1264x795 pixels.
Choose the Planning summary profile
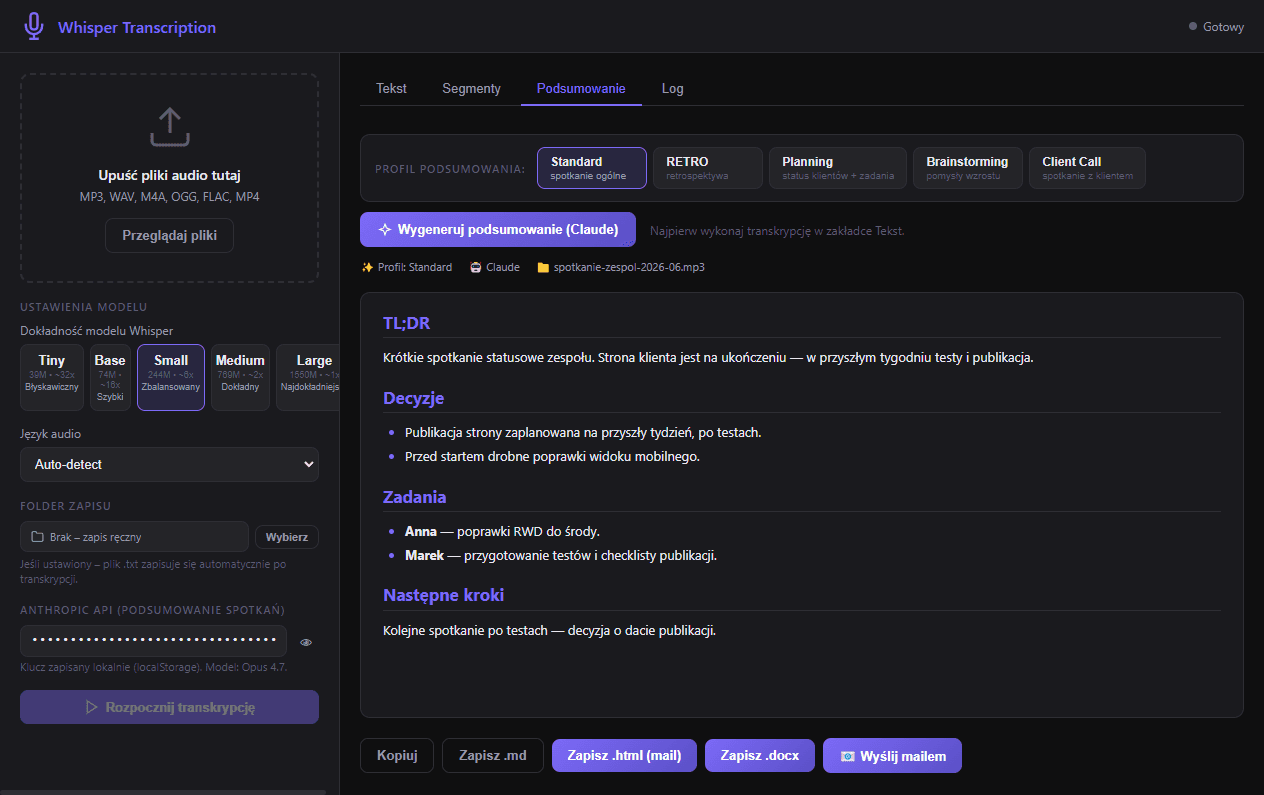(x=838, y=168)
